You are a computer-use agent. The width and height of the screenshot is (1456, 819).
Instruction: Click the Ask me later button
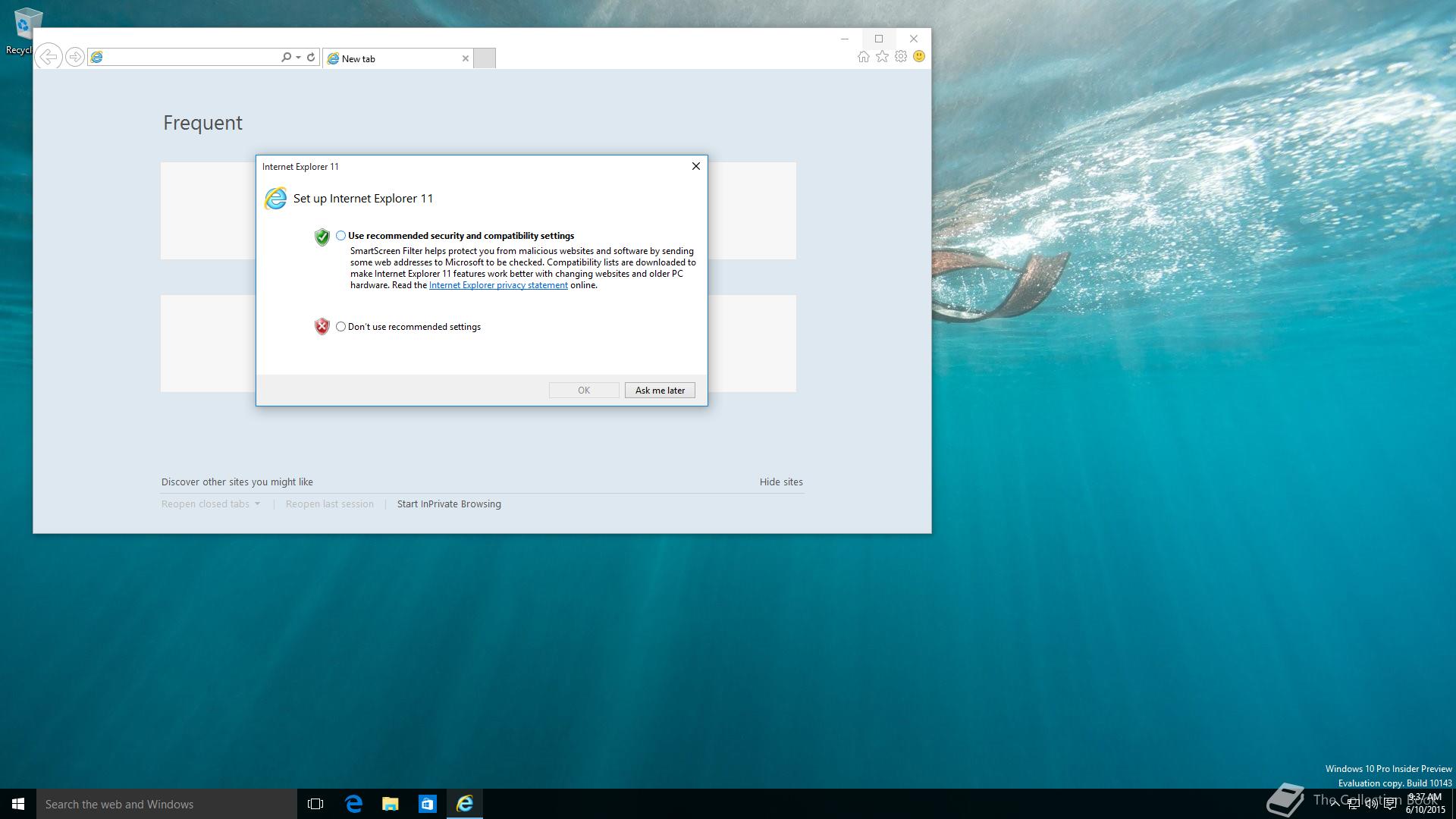(660, 391)
